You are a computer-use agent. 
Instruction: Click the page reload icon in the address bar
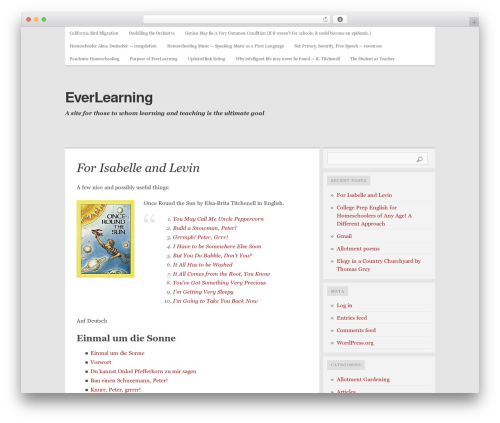click(x=325, y=19)
